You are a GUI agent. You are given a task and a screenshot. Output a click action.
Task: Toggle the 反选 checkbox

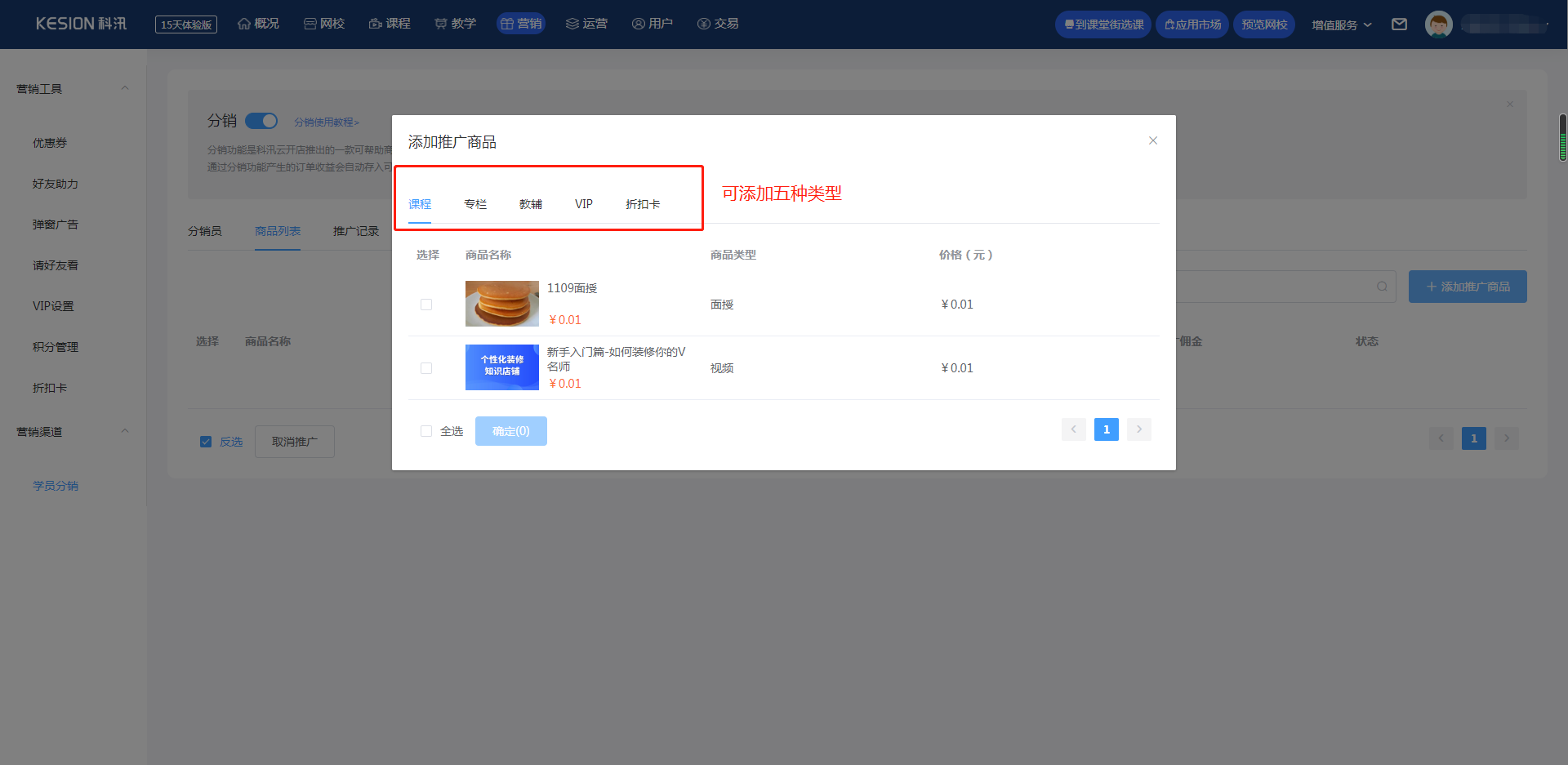coord(206,442)
